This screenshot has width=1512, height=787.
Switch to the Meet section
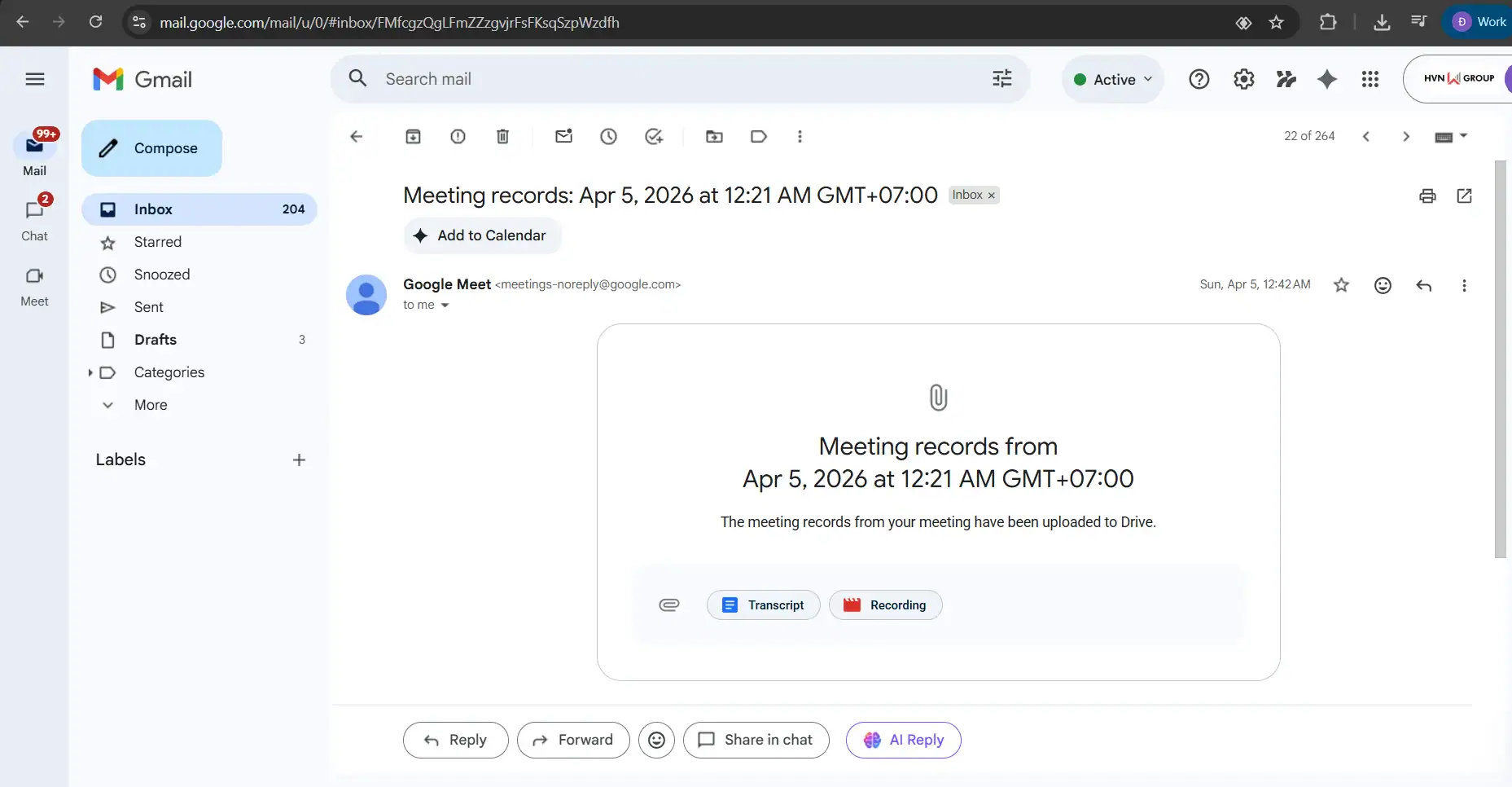pos(34,285)
